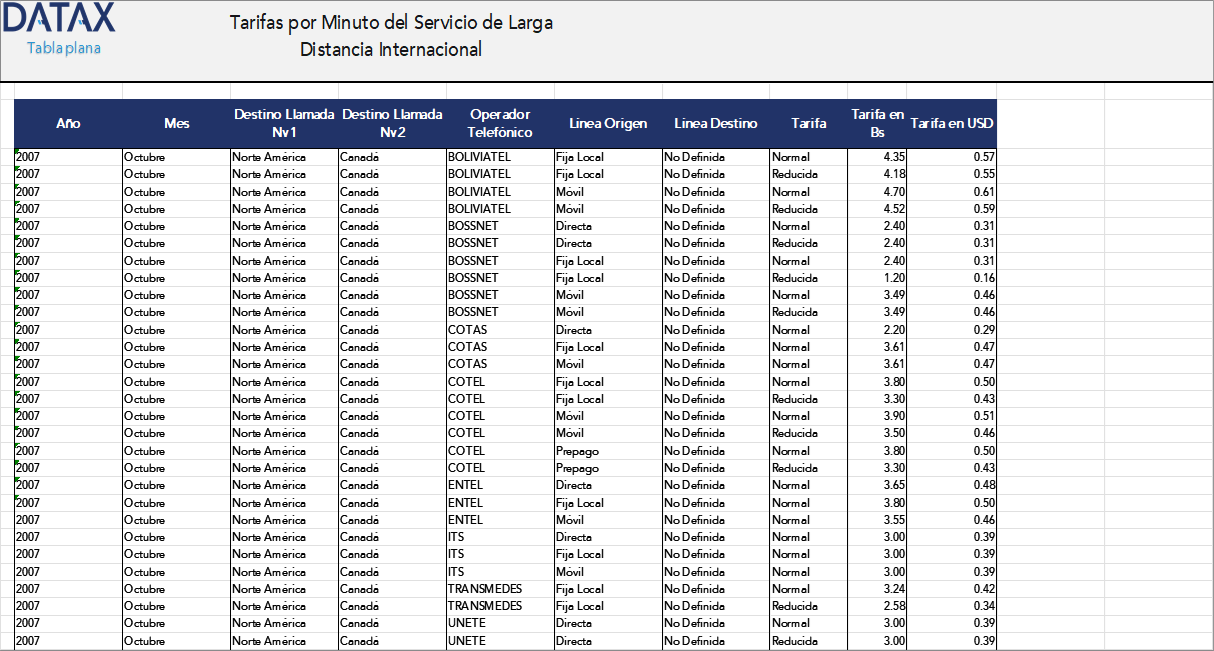The height and width of the screenshot is (651, 1214).
Task: Select the BOSSNET cell with tariff 1.20
Action: coord(877,278)
